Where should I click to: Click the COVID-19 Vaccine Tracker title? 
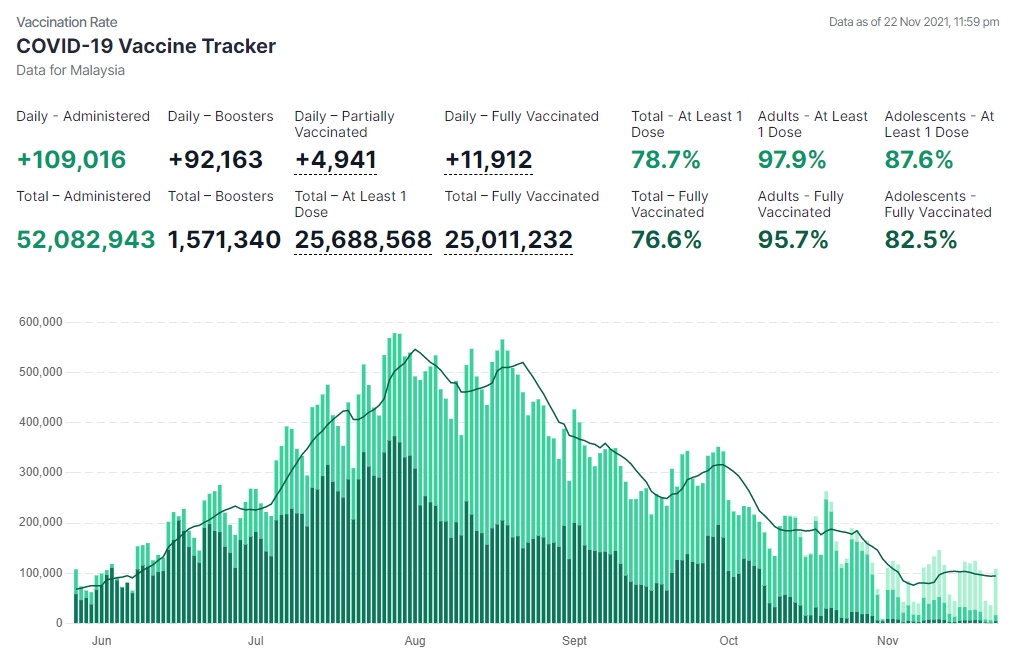tap(146, 46)
